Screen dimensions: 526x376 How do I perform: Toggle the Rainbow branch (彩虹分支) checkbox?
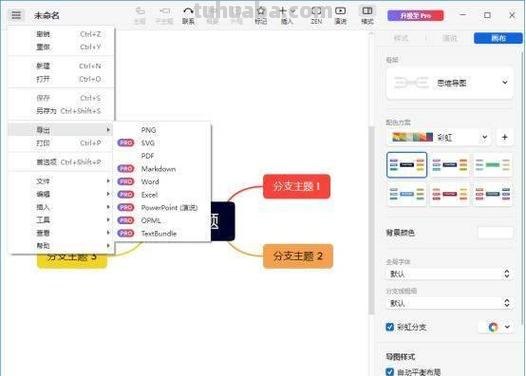[389, 327]
